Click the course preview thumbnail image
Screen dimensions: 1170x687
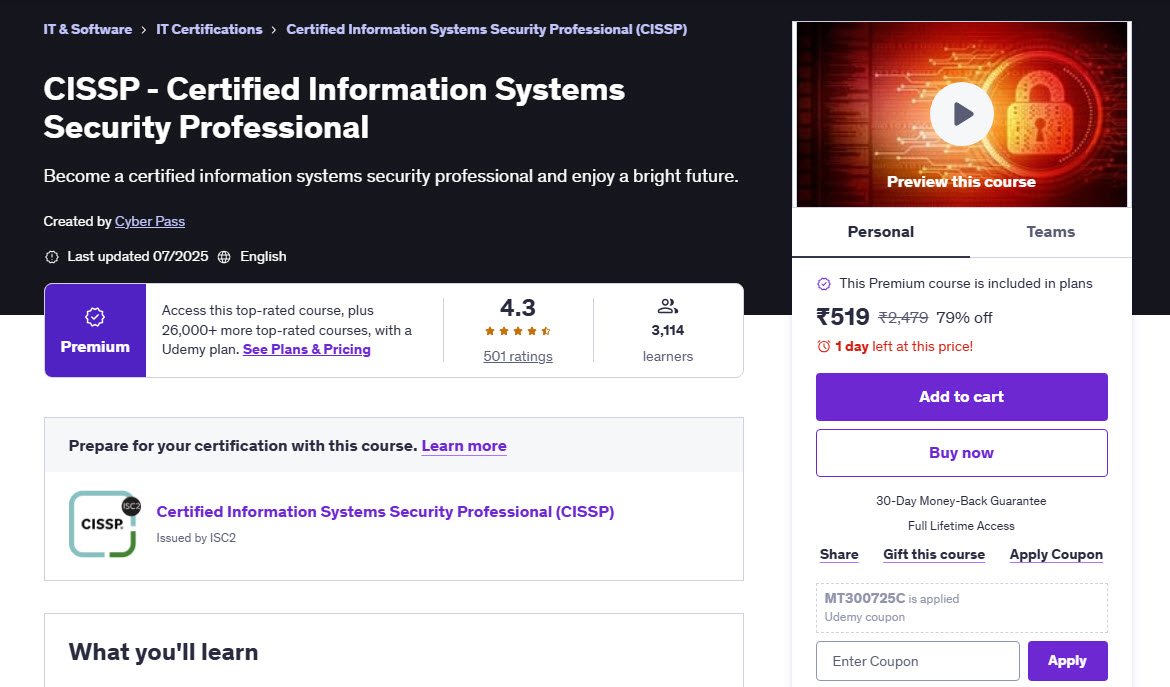[x=962, y=114]
